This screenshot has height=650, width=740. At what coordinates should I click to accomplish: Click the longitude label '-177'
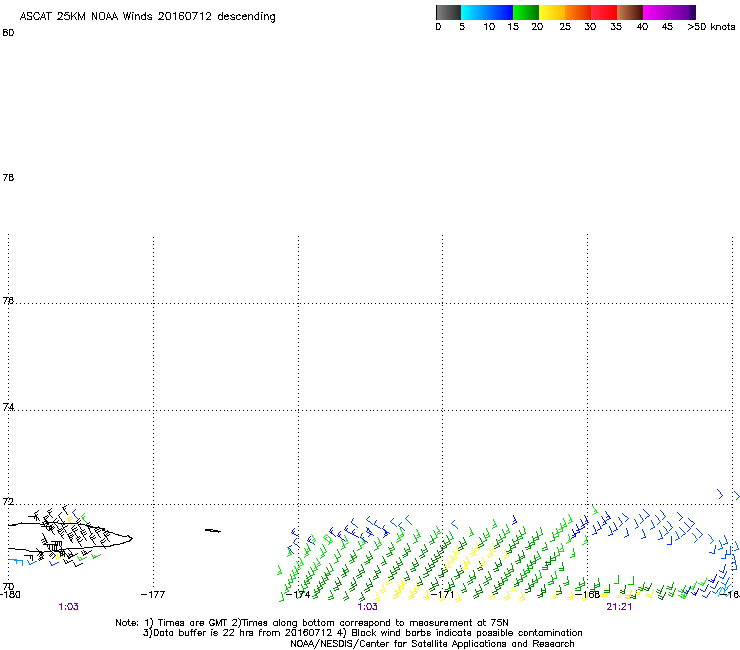tap(153, 594)
